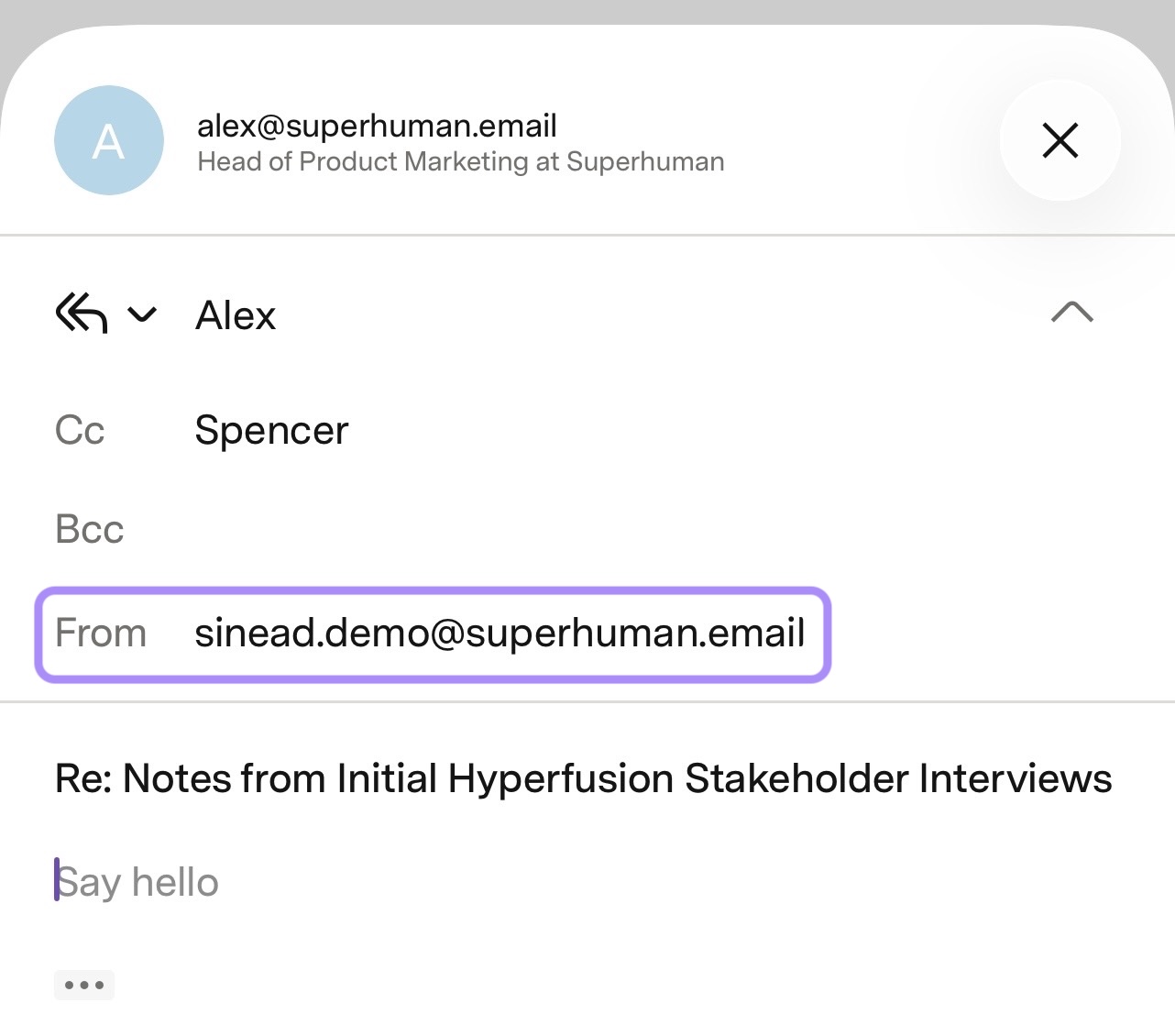Edit the Re: Notes from Initial Hyperfusion subject
Image resolution: width=1175 pixels, height=1036 pixels.
(584, 778)
